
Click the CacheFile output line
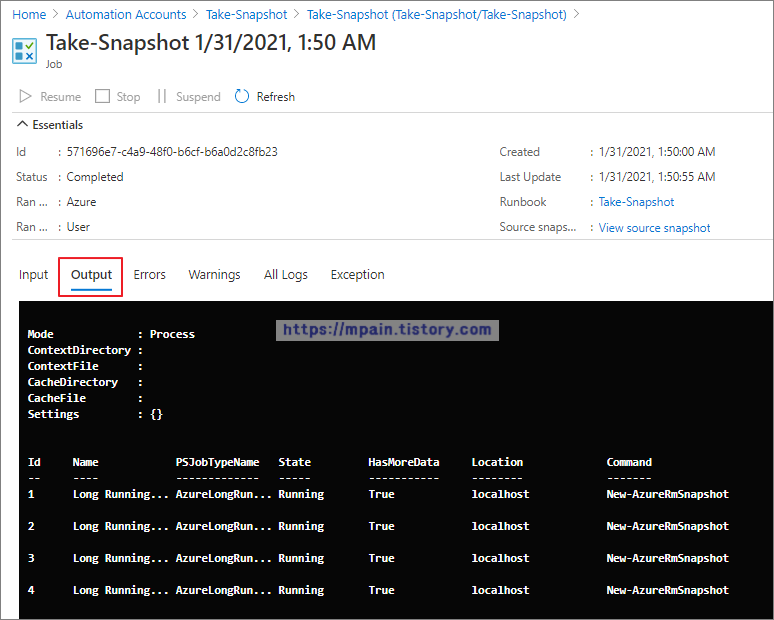point(85,398)
